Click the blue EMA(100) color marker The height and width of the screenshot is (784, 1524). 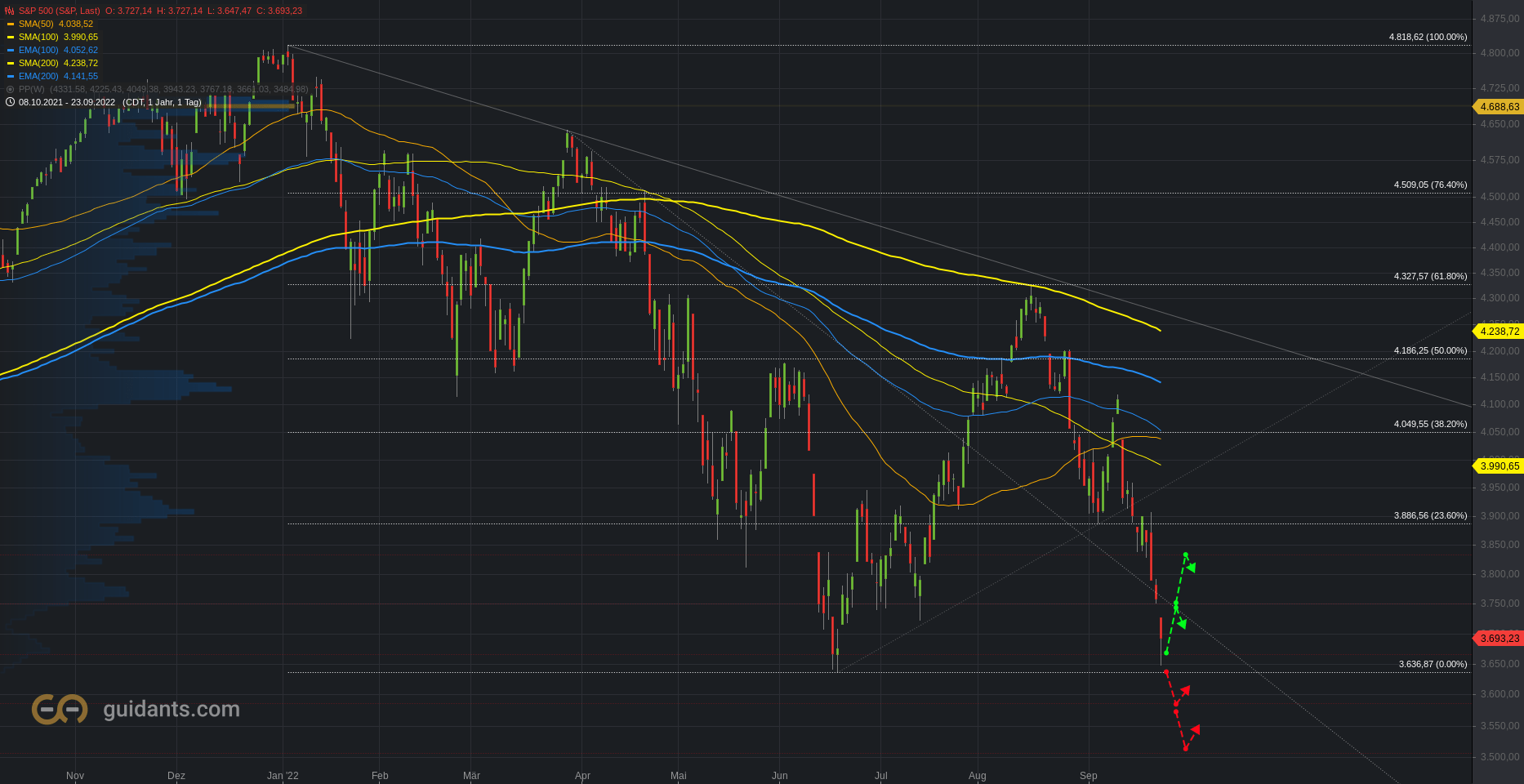pos(11,51)
